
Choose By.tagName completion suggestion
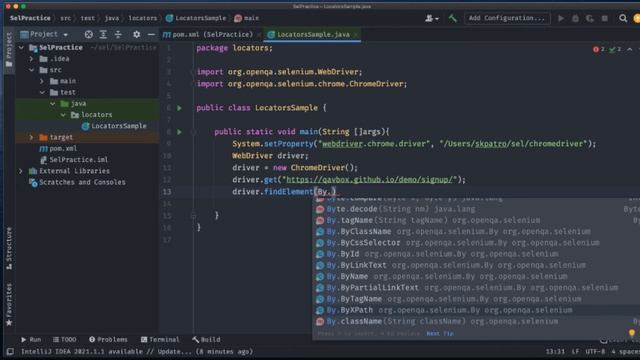coord(476,220)
